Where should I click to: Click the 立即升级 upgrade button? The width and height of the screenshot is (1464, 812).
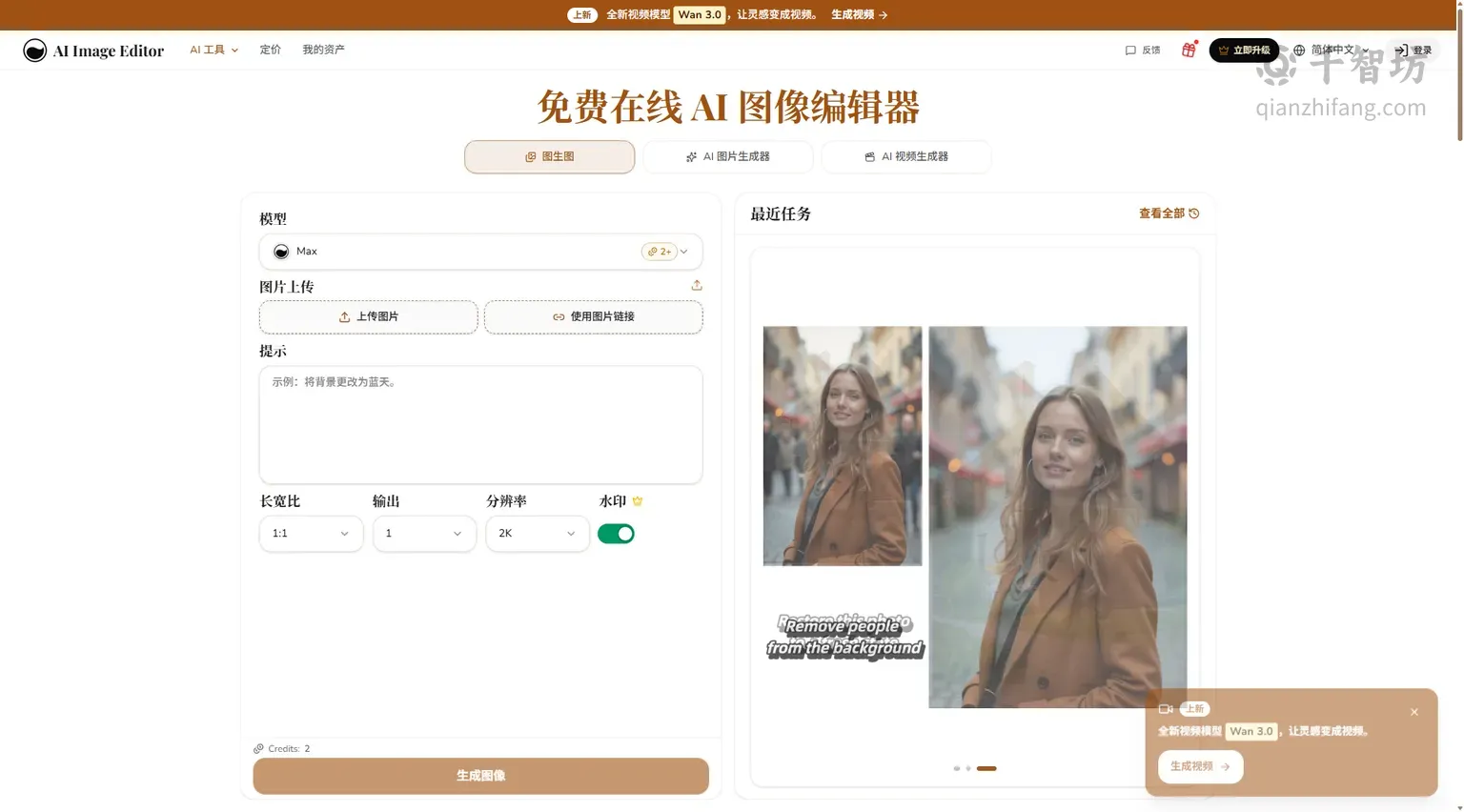1244,51
